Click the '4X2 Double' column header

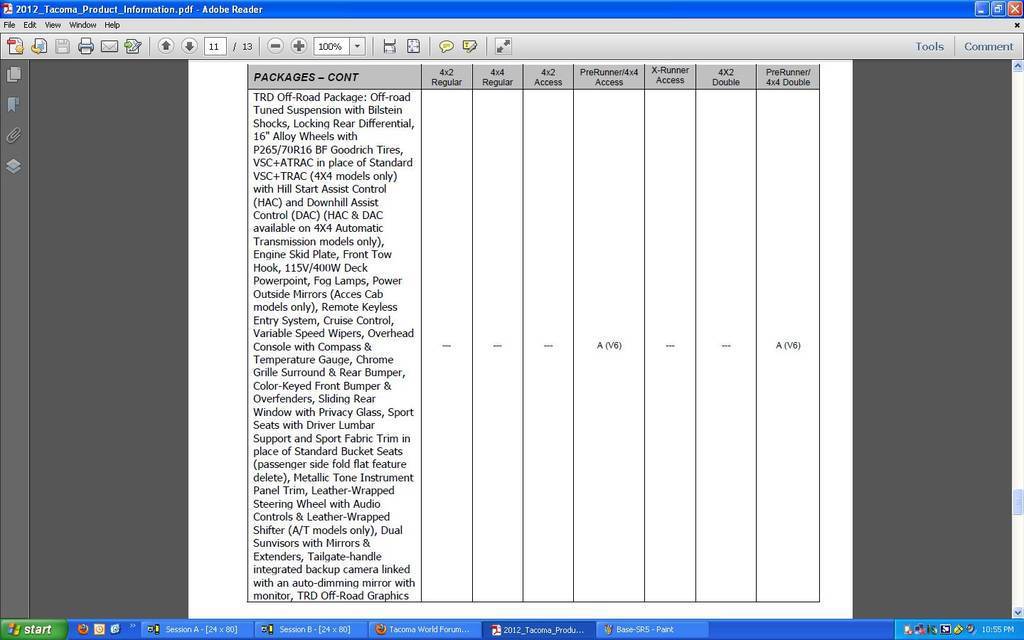coord(726,76)
